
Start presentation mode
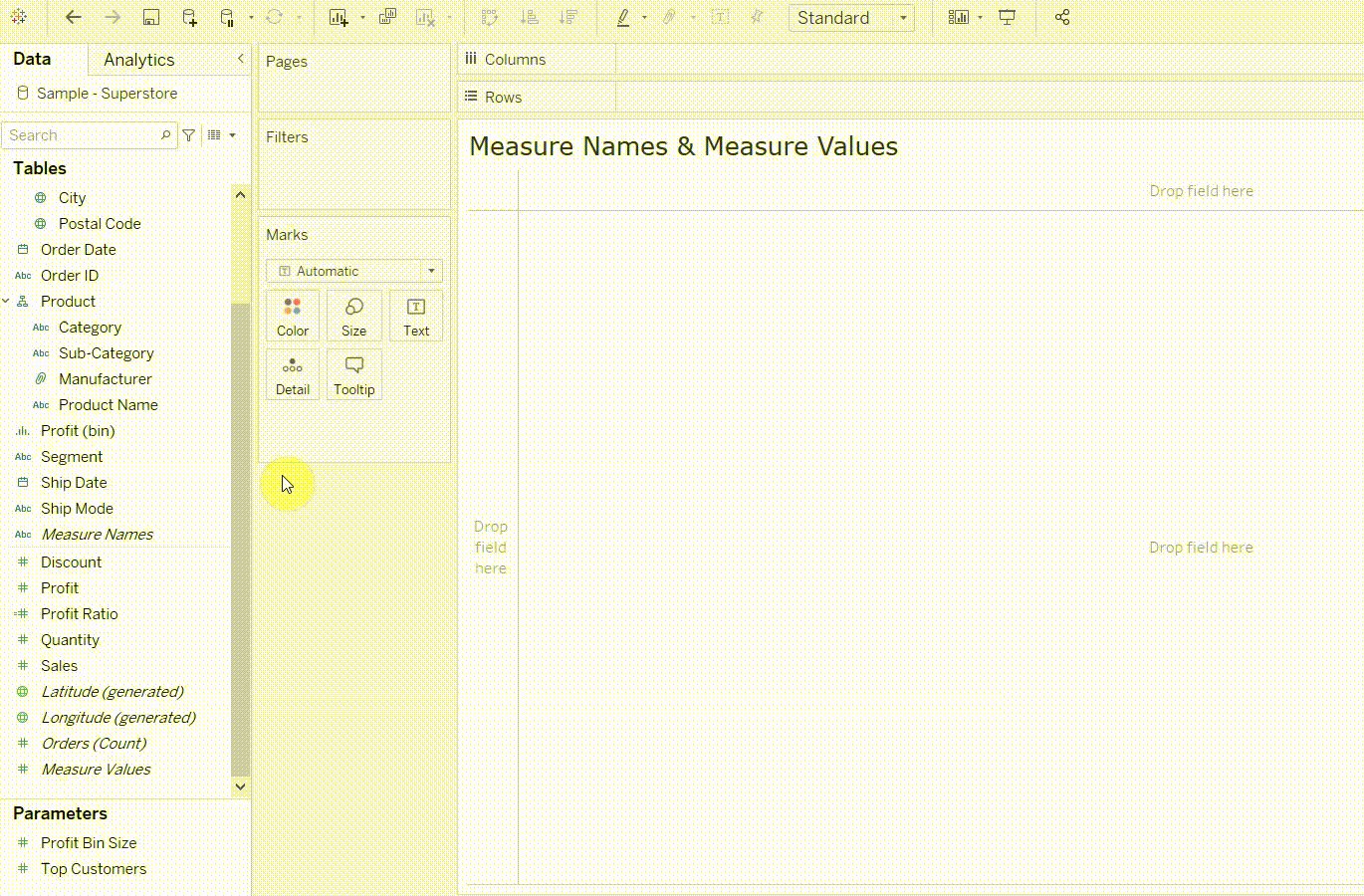tap(1008, 17)
